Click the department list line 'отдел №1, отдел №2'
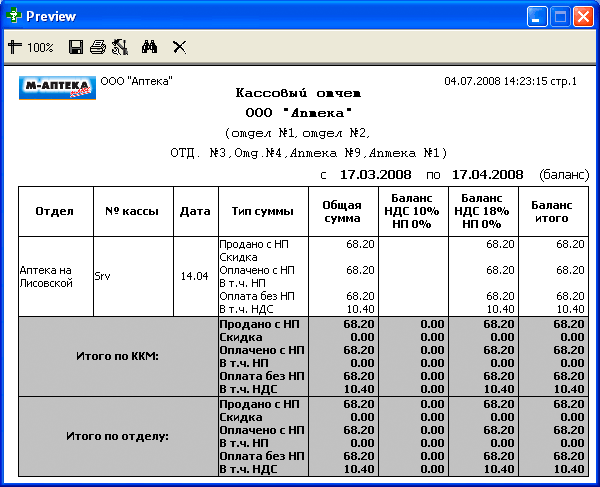The image size is (600, 487). click(297, 133)
